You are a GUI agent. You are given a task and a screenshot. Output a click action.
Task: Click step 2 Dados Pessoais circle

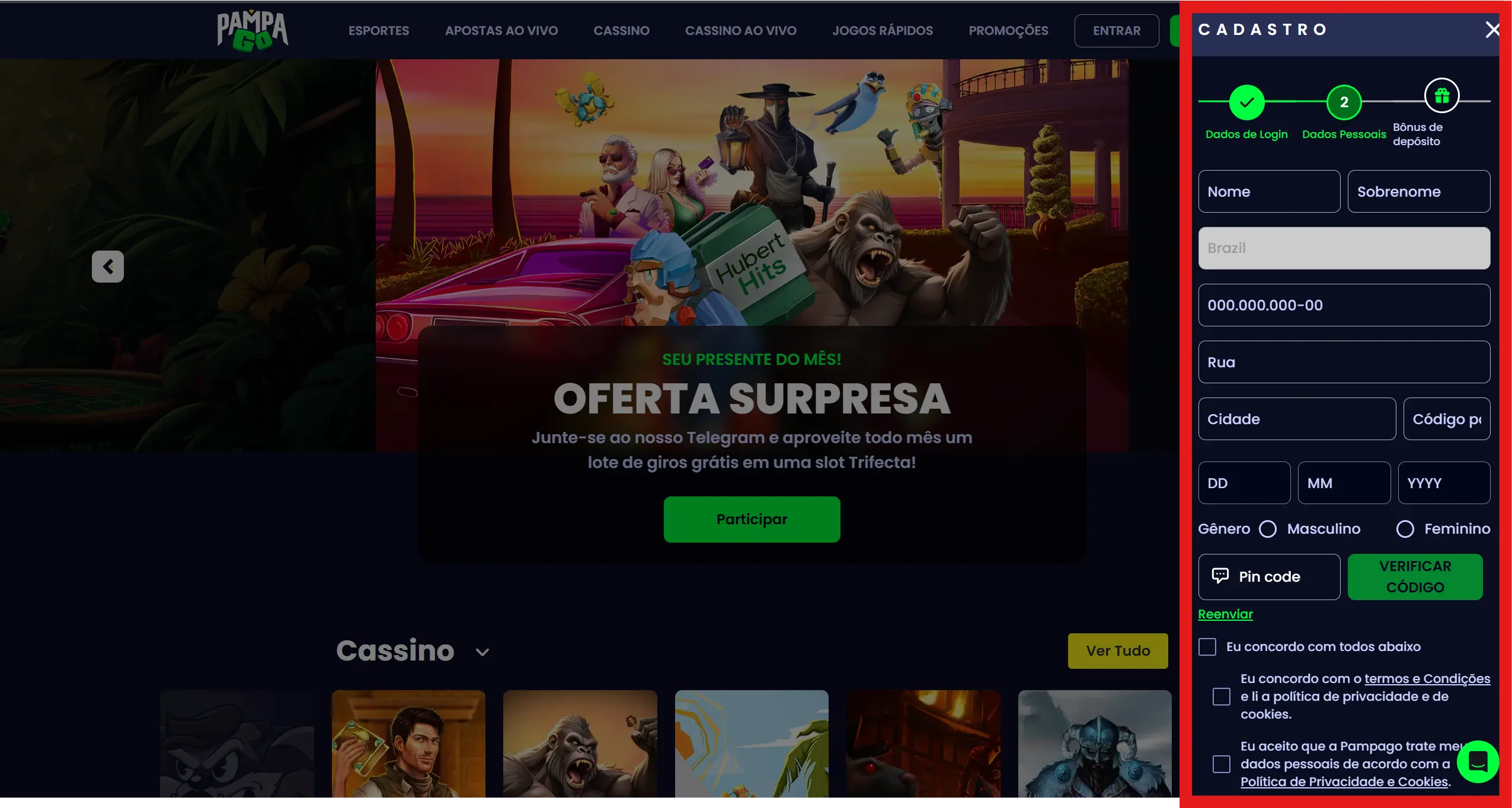(x=1344, y=102)
